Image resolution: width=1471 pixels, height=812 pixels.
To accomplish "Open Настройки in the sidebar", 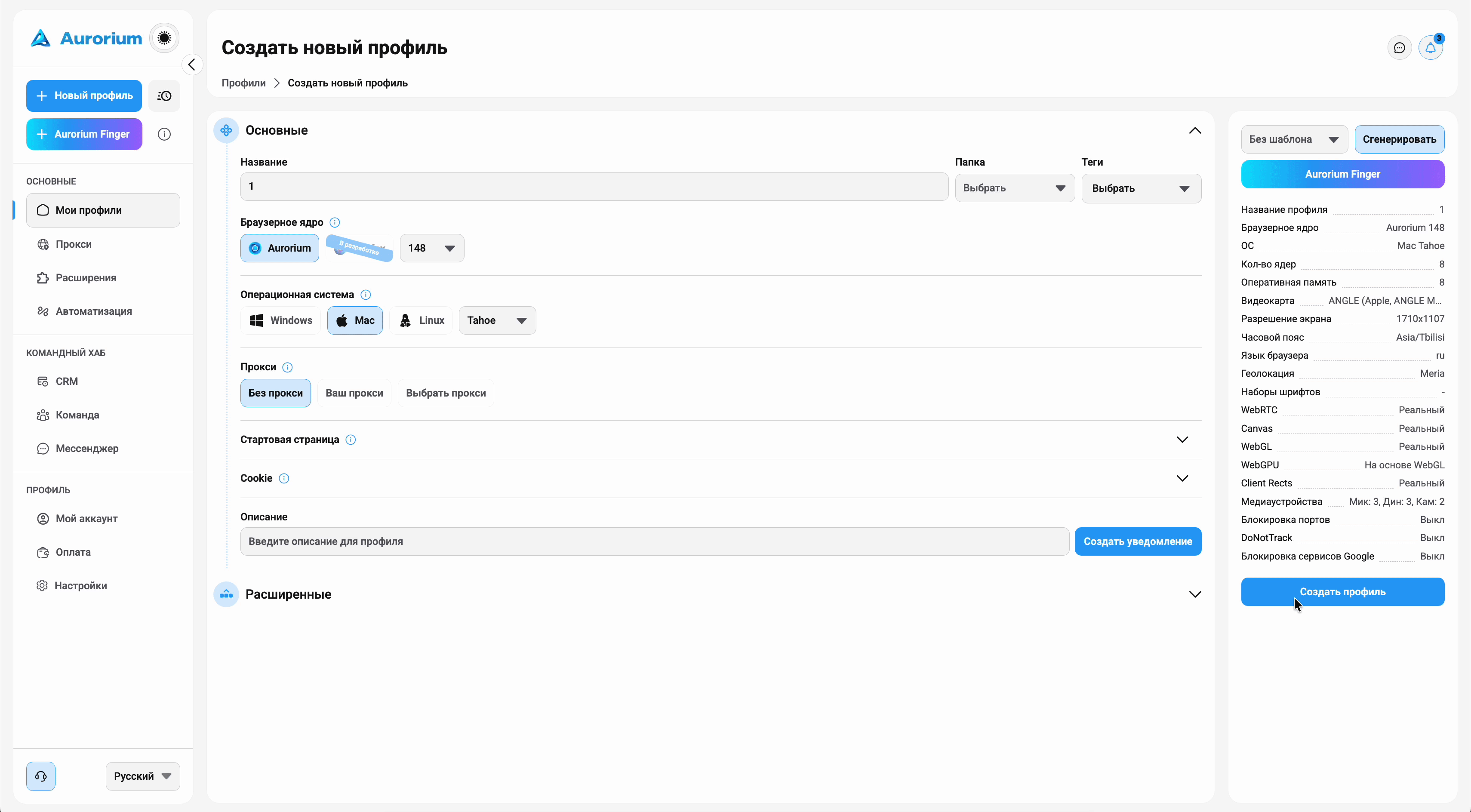I will click(103, 586).
